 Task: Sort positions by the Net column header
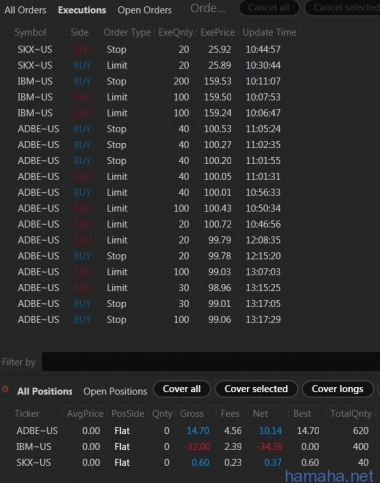pos(260,414)
